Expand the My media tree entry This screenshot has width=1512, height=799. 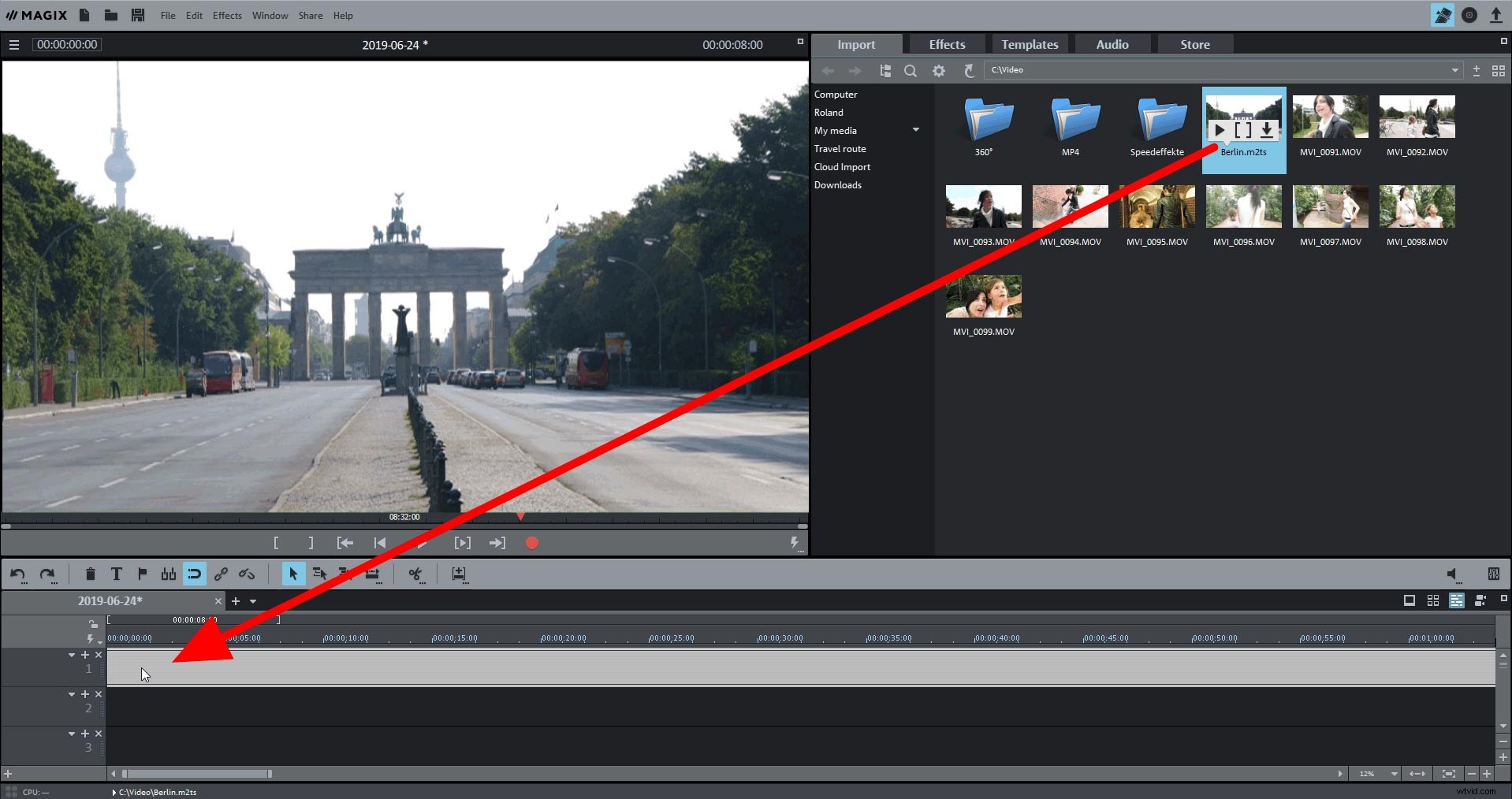[916, 130]
